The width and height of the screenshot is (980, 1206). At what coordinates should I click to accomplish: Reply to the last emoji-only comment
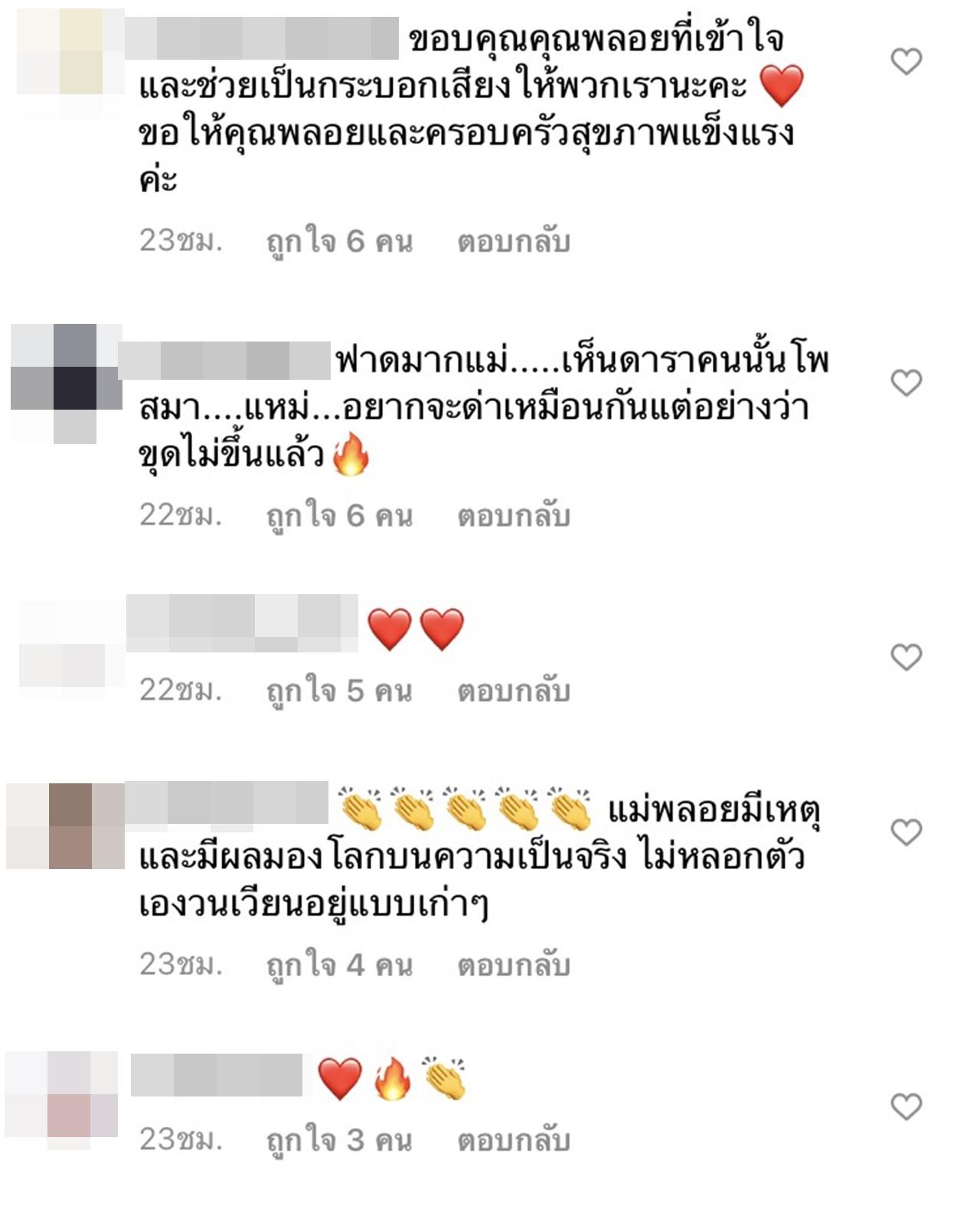click(x=514, y=1140)
